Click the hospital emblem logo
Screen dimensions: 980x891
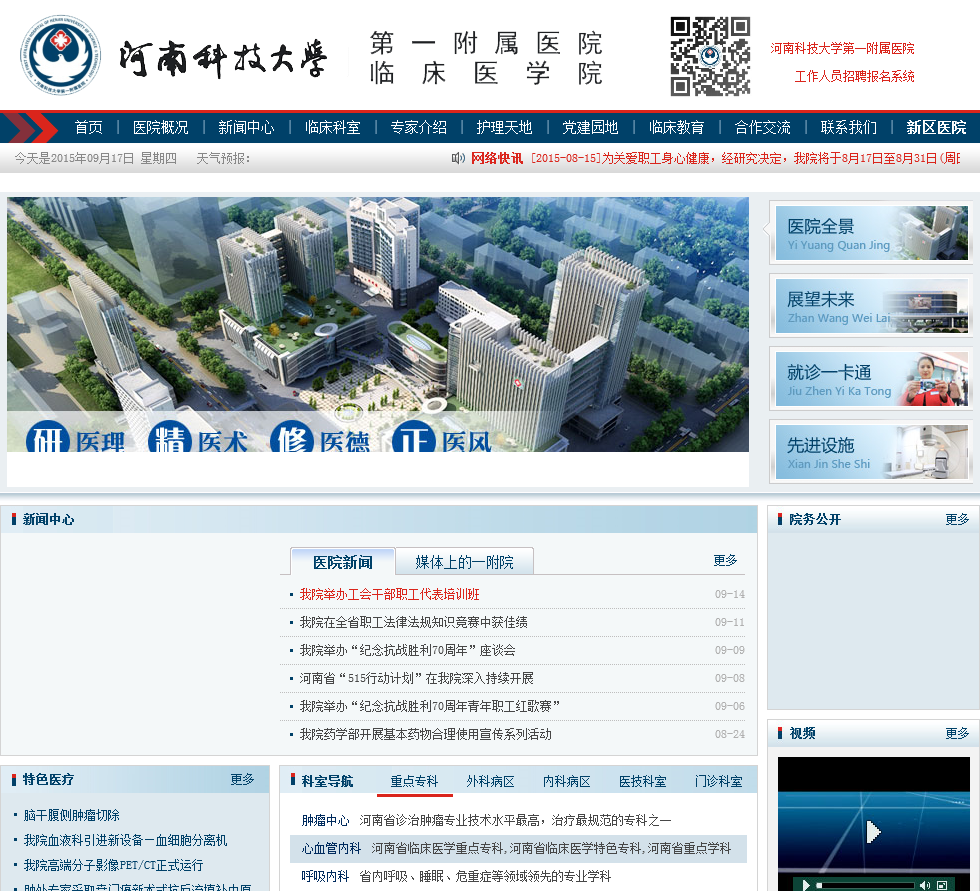click(x=60, y=55)
